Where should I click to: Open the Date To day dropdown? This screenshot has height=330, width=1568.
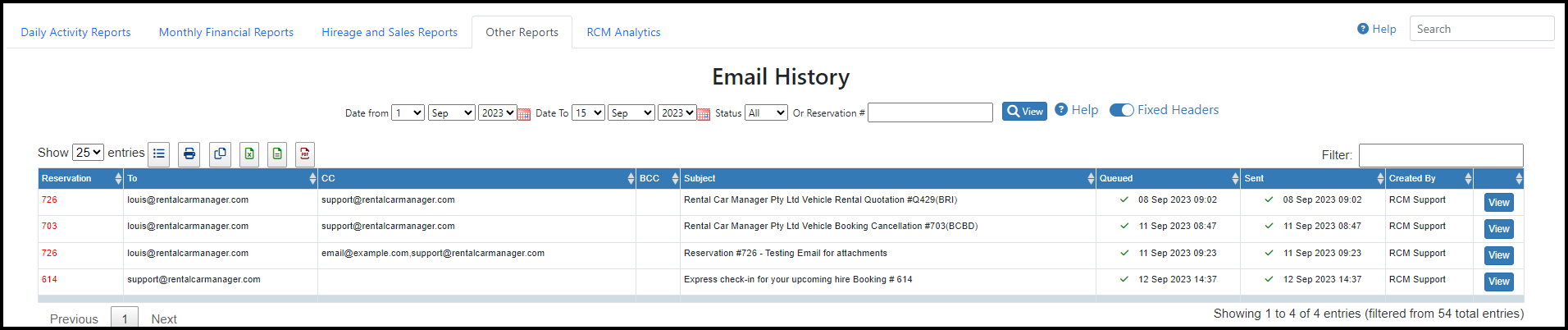point(588,113)
